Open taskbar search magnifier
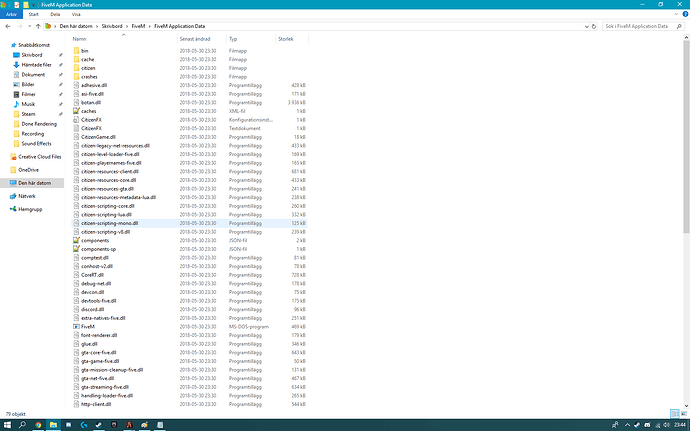The height and width of the screenshot is (431, 690). [x=22, y=425]
